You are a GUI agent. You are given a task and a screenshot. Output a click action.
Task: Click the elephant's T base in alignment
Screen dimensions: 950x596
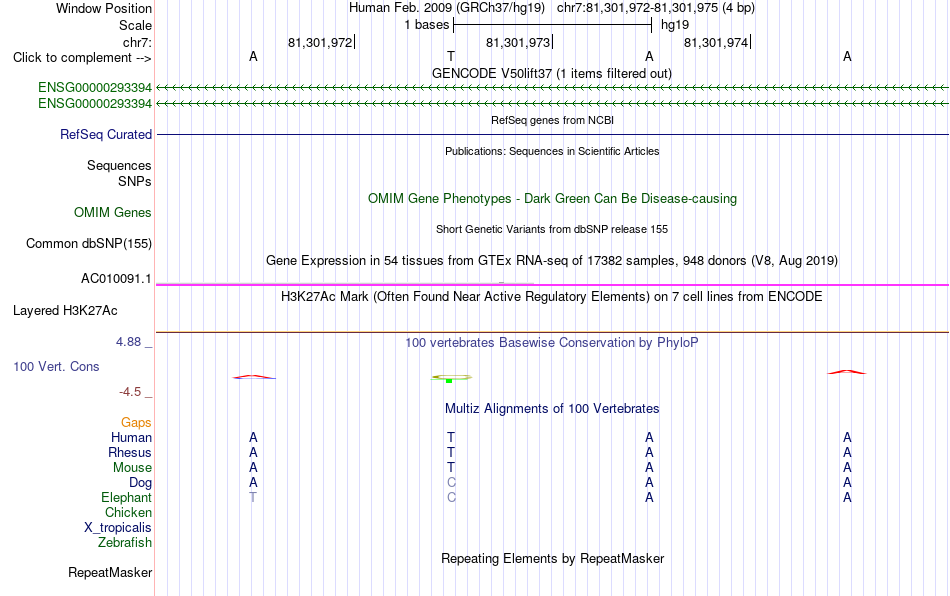(x=253, y=497)
